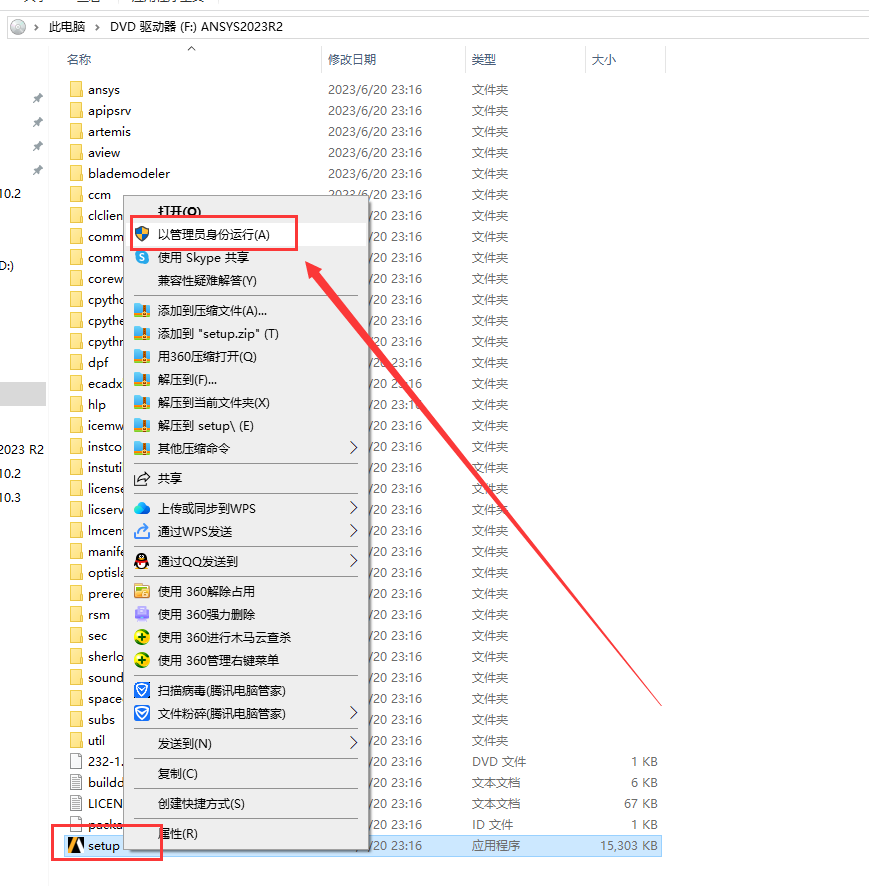The width and height of the screenshot is (869, 886).
Task: Select the dpf folder
Action: coord(98,363)
